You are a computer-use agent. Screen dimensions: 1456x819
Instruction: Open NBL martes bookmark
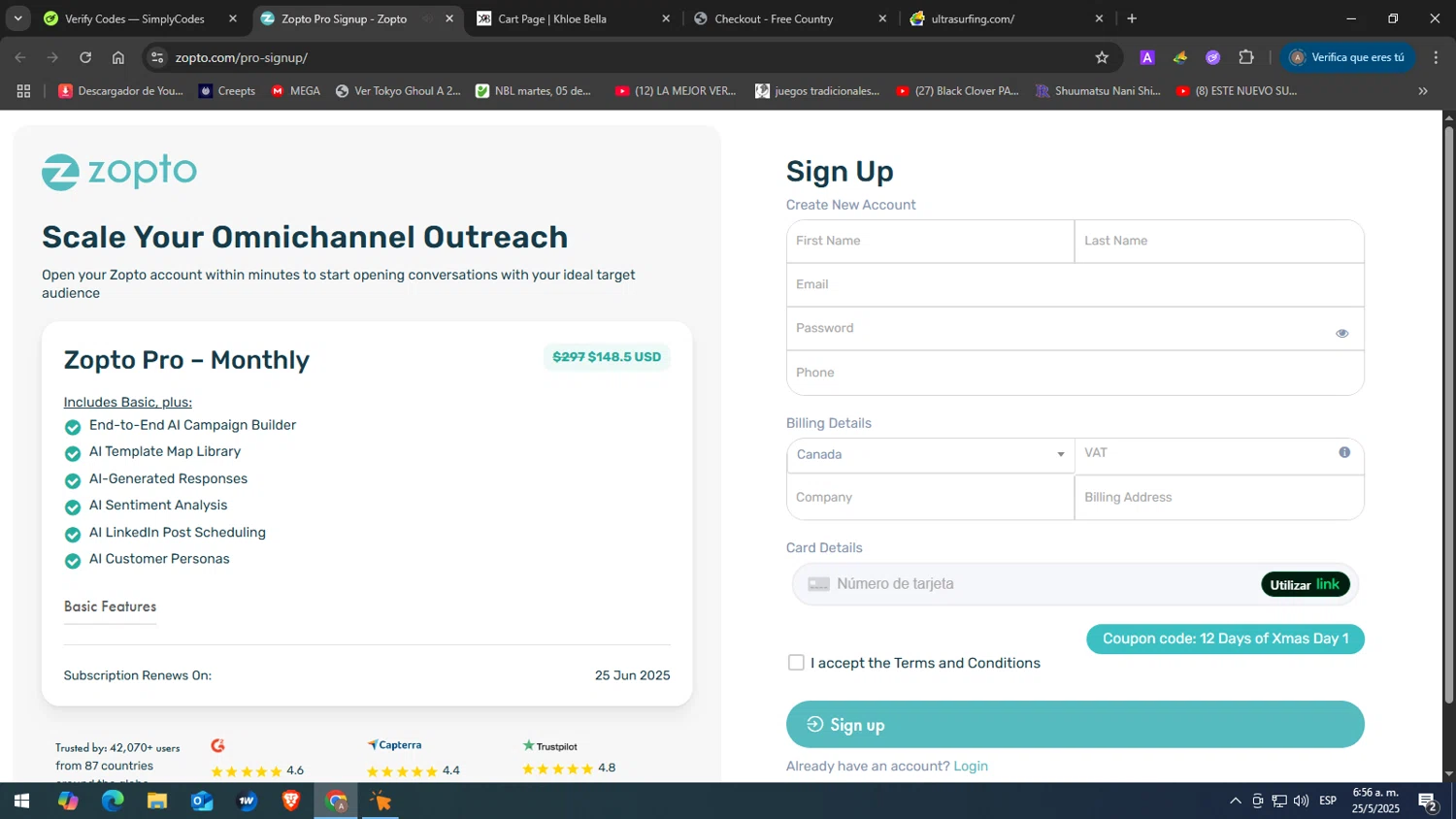534,91
